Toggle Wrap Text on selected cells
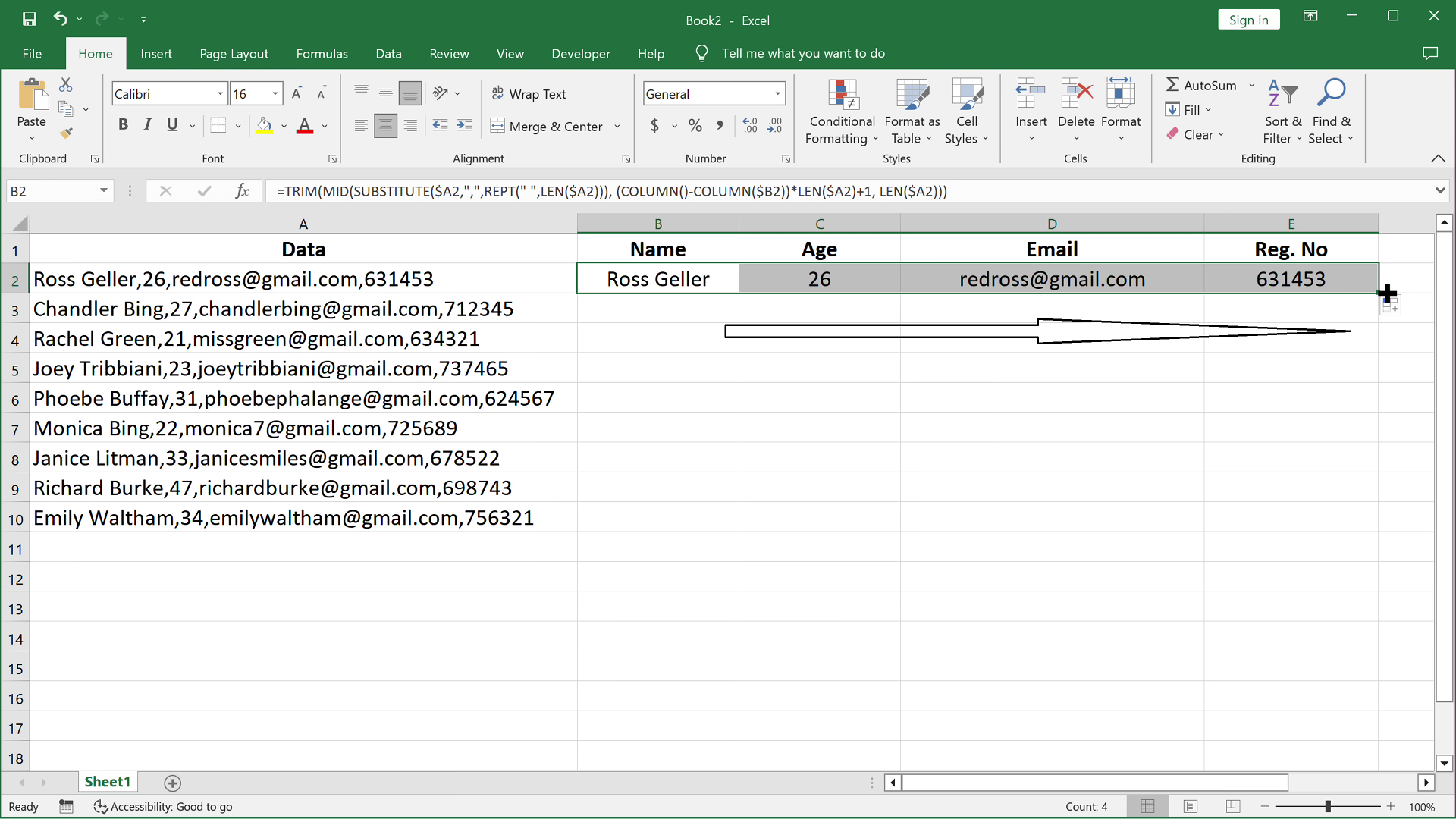This screenshot has height=819, width=1456. pyautogui.click(x=529, y=94)
